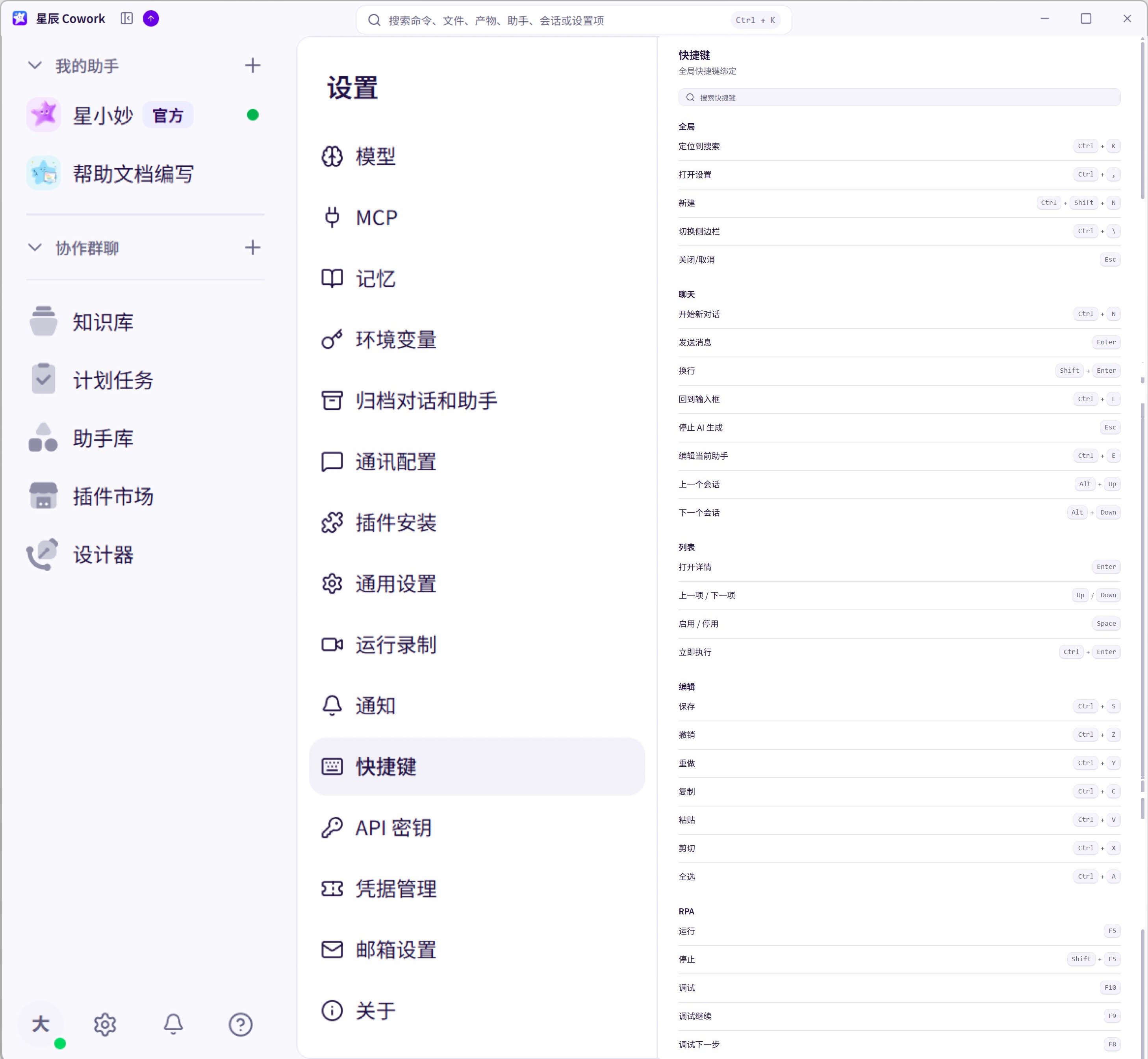Click the purple upgrade arrow icon
The image size is (1148, 1059).
coord(151,19)
